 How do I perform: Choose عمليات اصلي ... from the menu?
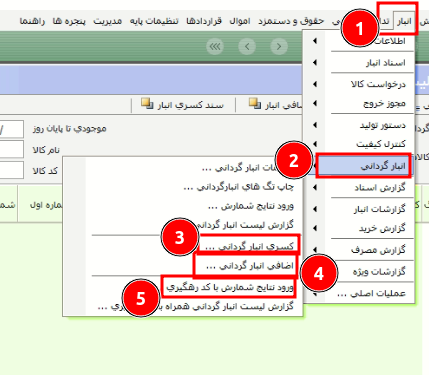pos(359,293)
